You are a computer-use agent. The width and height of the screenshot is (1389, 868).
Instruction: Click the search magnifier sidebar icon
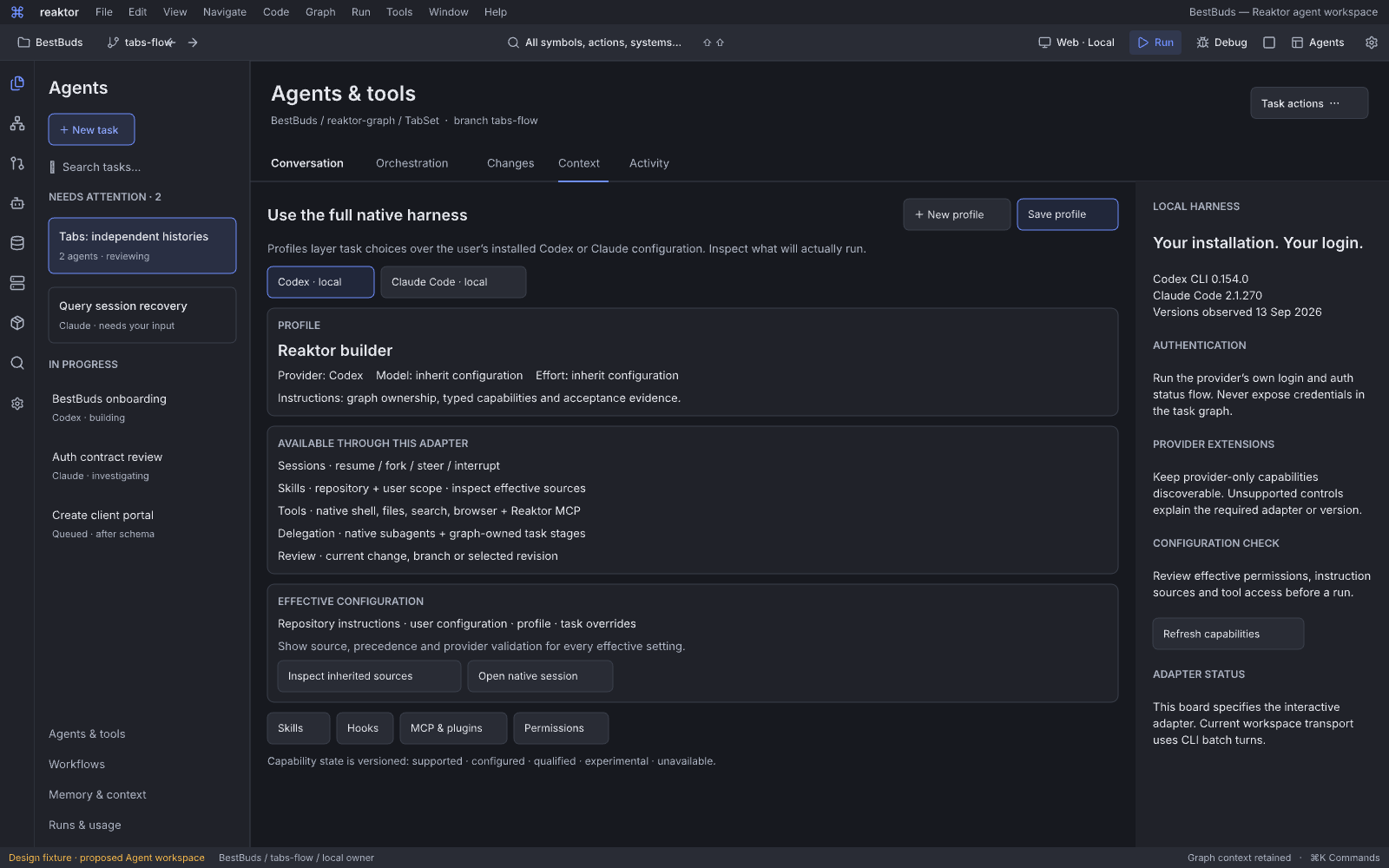(17, 363)
